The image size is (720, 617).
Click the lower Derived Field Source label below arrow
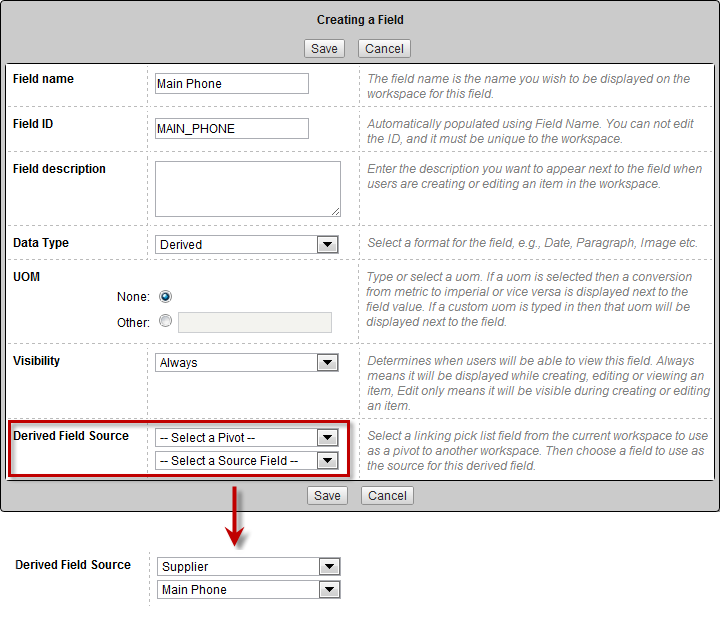73,565
